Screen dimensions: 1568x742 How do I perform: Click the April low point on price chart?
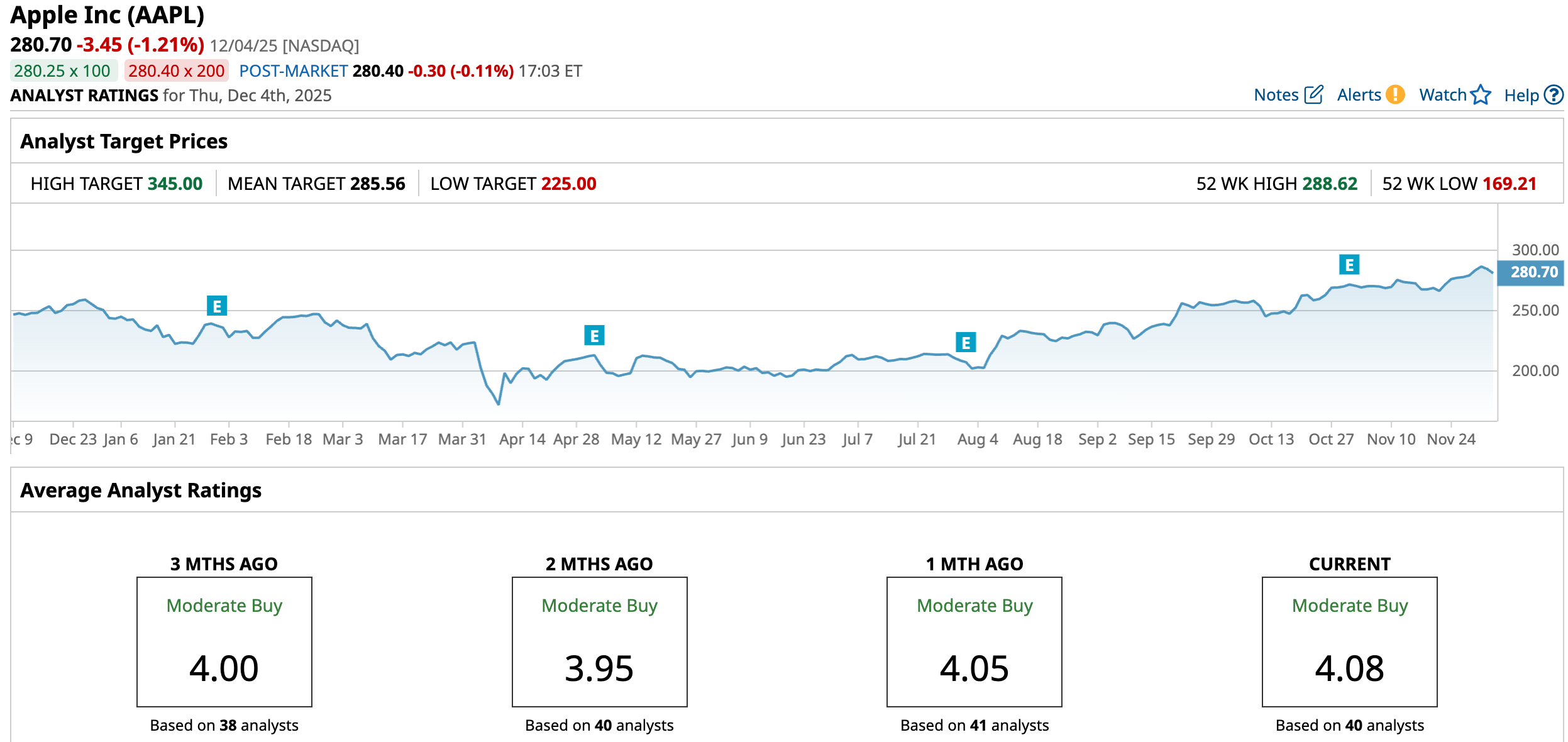click(499, 403)
